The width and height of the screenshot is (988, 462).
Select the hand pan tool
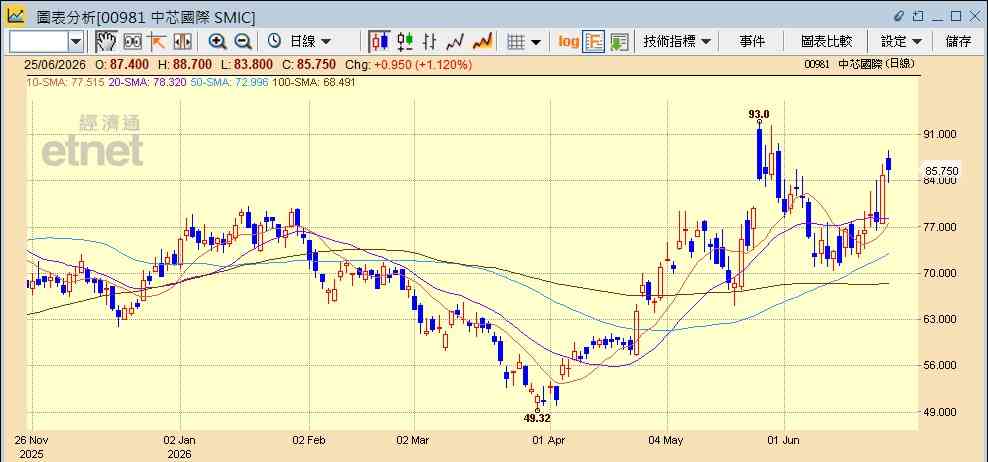(x=106, y=42)
